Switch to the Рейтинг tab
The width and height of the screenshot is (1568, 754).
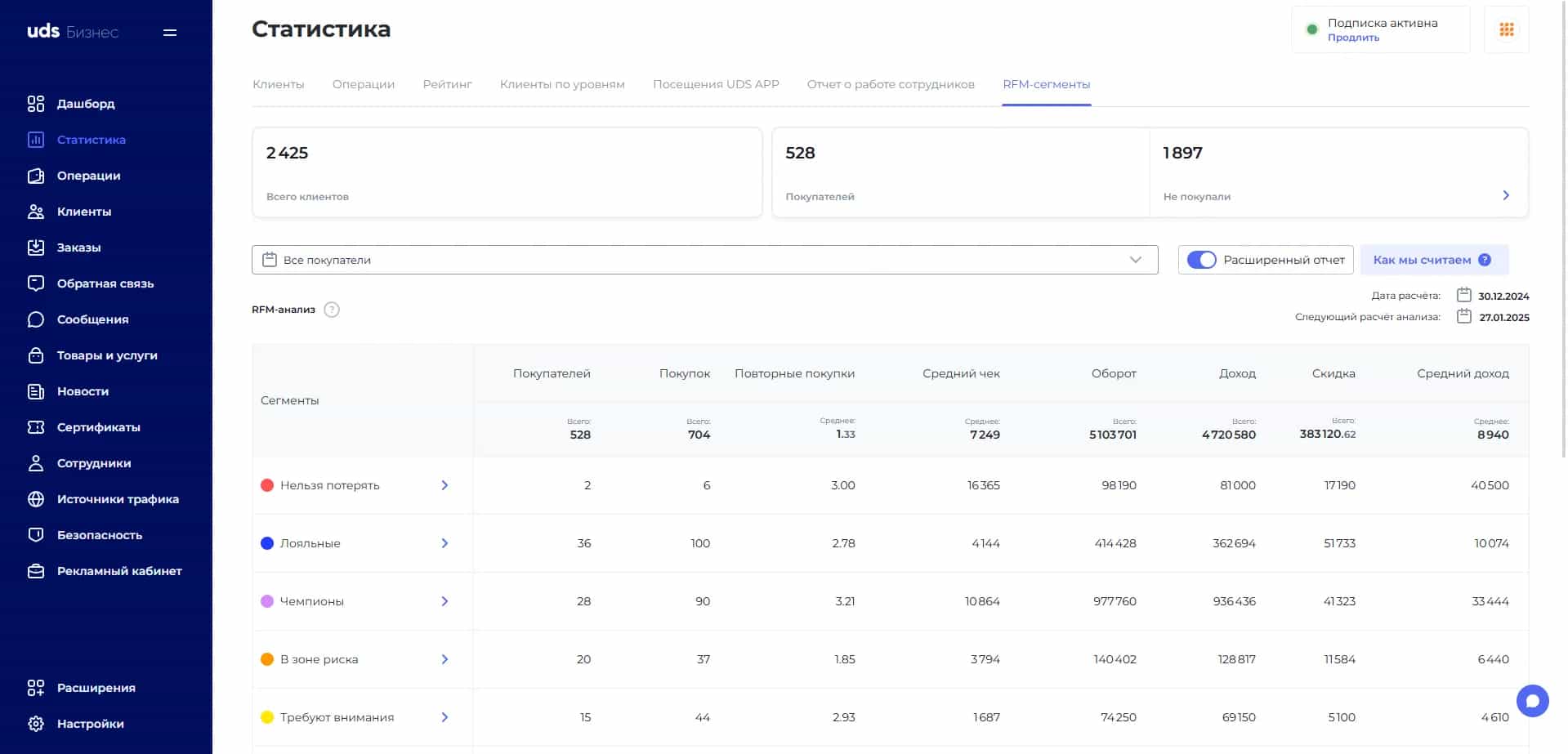tap(448, 84)
